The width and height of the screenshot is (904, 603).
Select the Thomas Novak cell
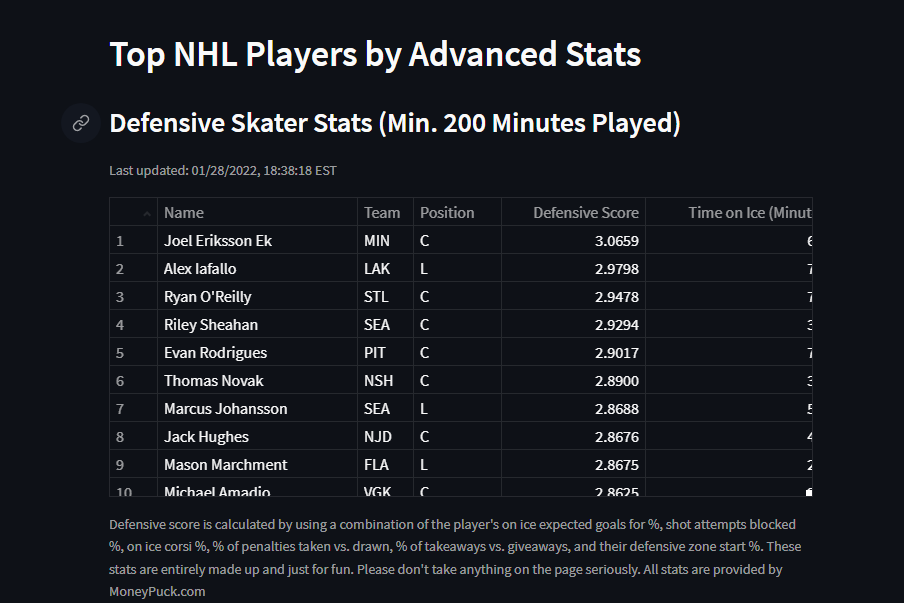pyautogui.click(x=213, y=381)
